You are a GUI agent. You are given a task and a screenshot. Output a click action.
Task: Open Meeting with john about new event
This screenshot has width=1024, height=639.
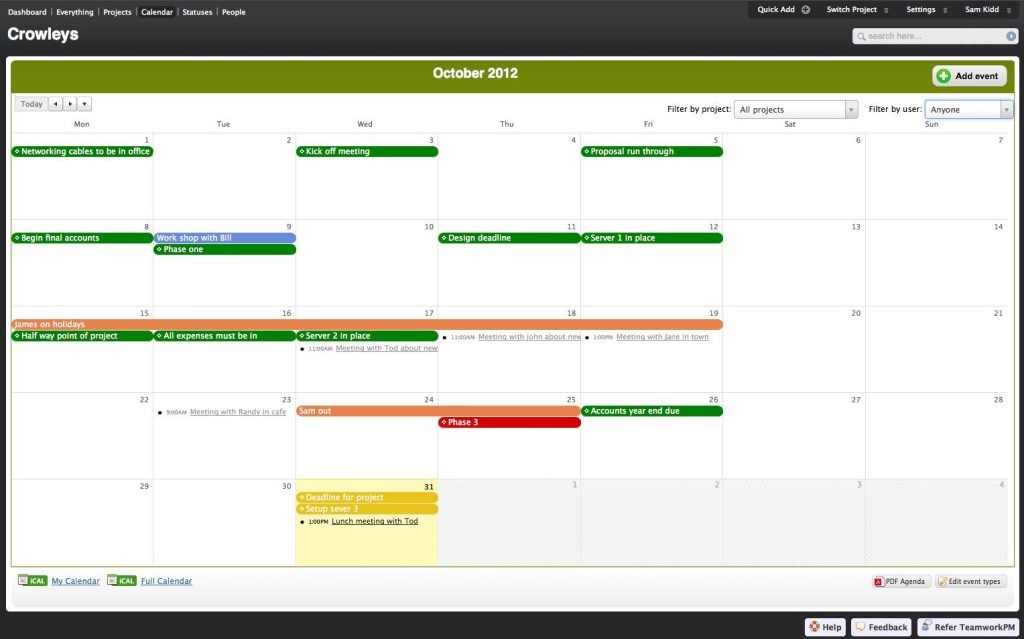point(530,337)
